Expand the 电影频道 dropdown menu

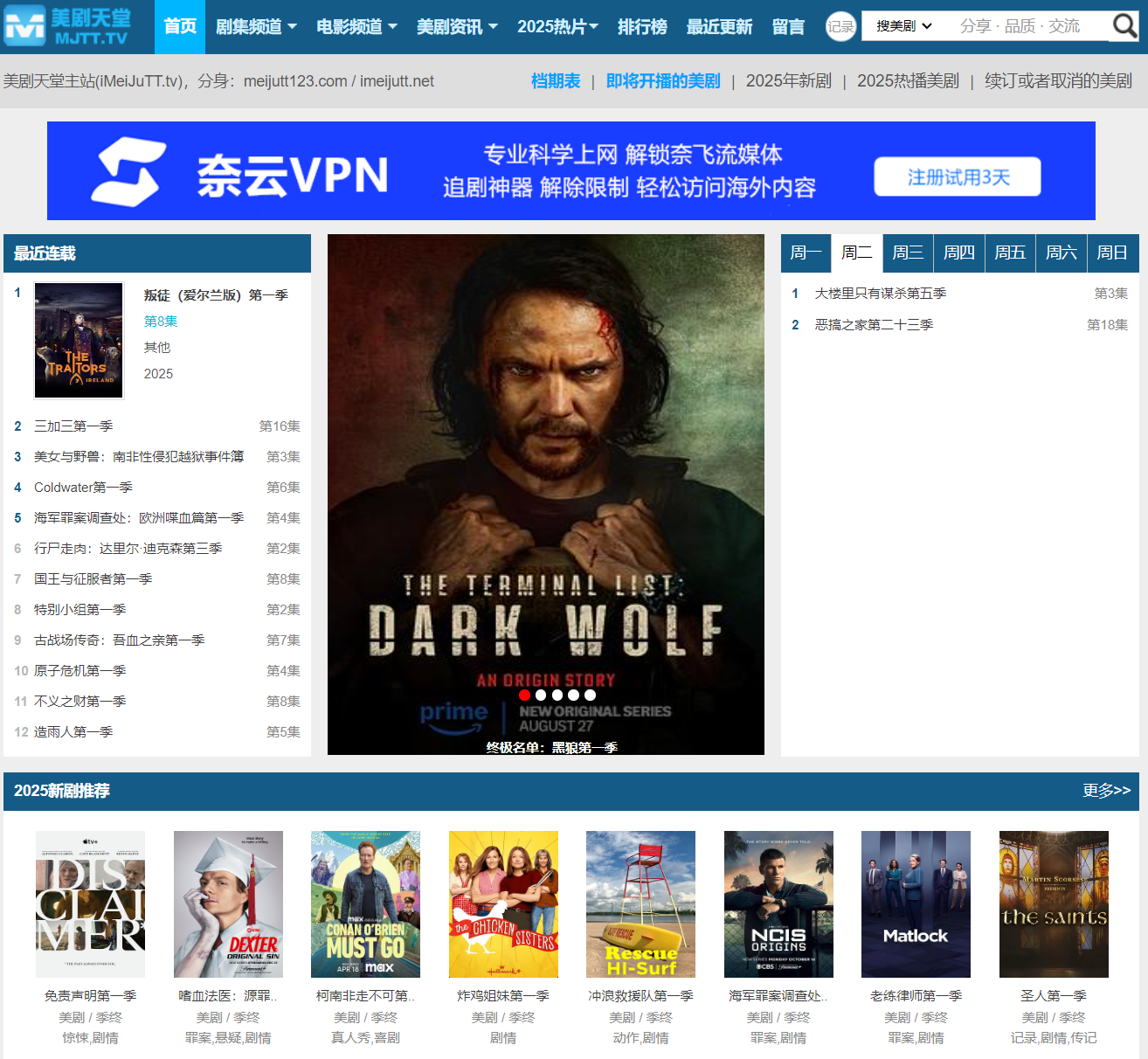point(356,27)
